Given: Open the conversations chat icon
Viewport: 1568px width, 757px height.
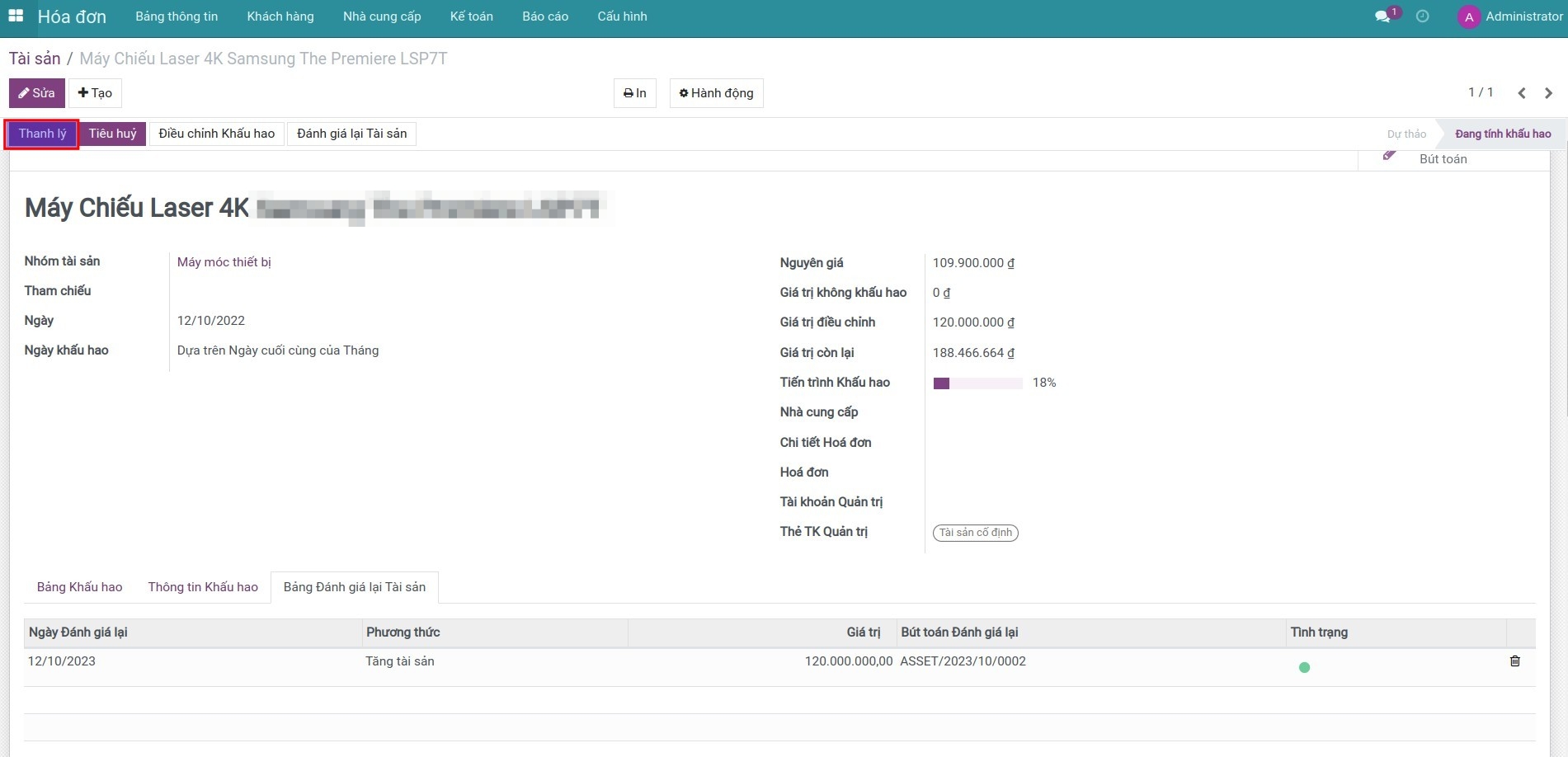Looking at the screenshot, I should pos(1382,16).
